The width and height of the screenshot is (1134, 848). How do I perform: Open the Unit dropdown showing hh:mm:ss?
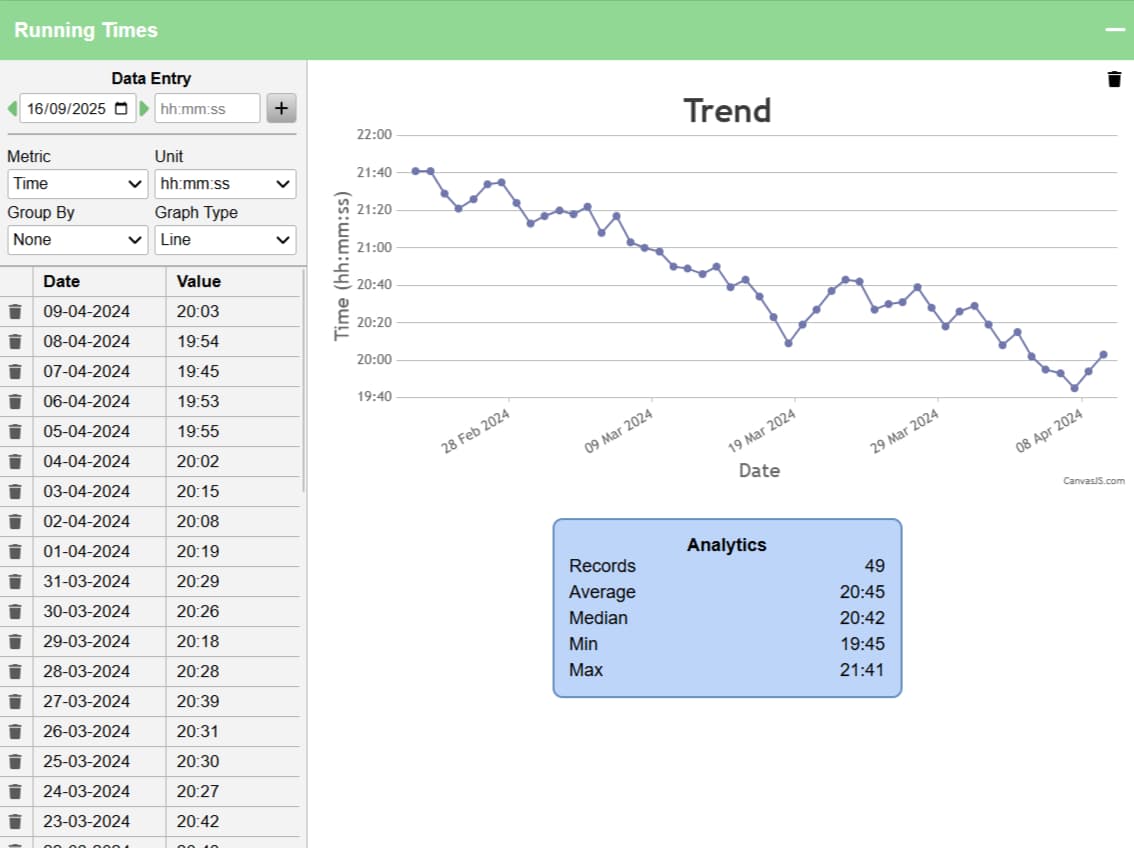point(225,184)
